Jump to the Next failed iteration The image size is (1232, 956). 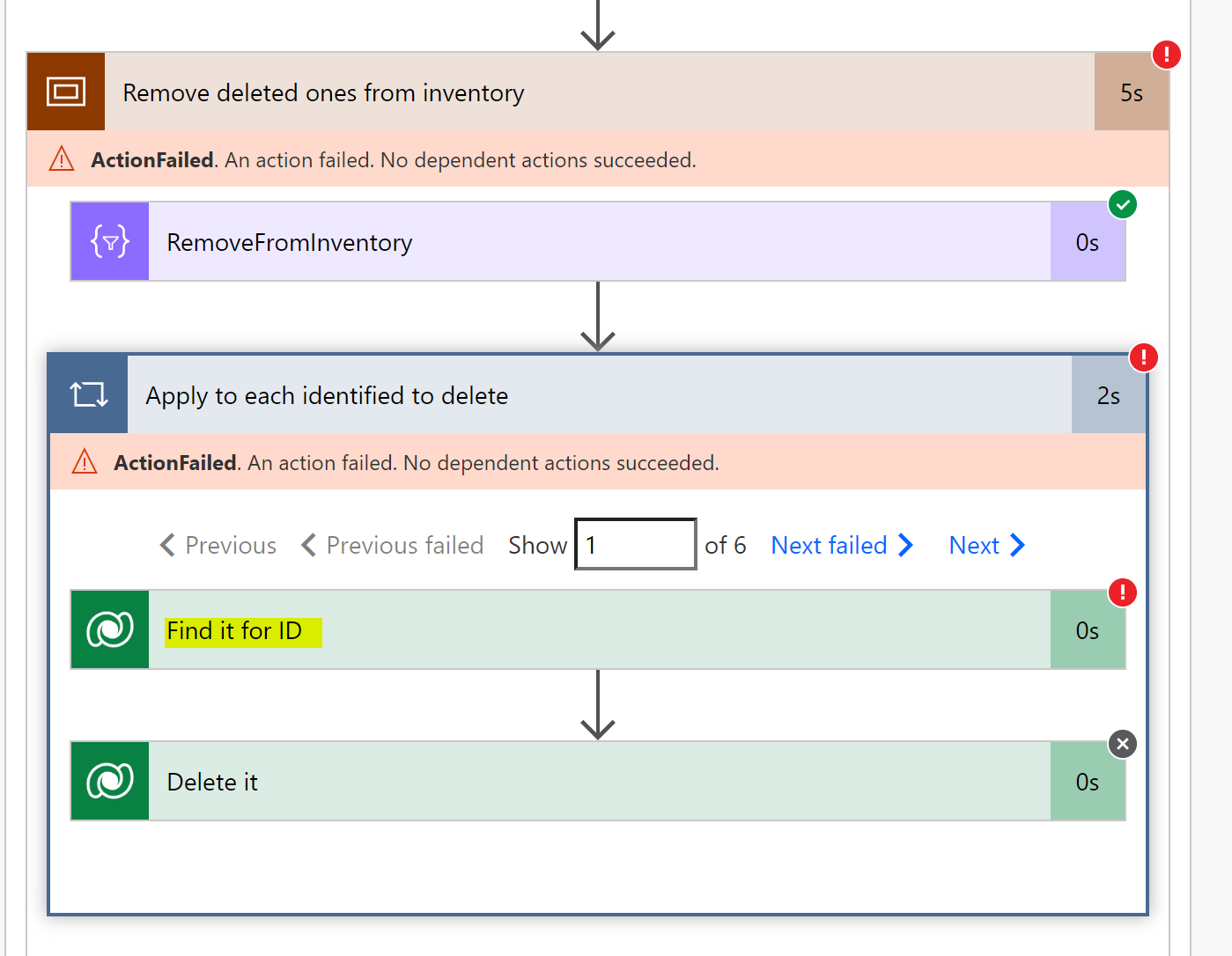[839, 545]
